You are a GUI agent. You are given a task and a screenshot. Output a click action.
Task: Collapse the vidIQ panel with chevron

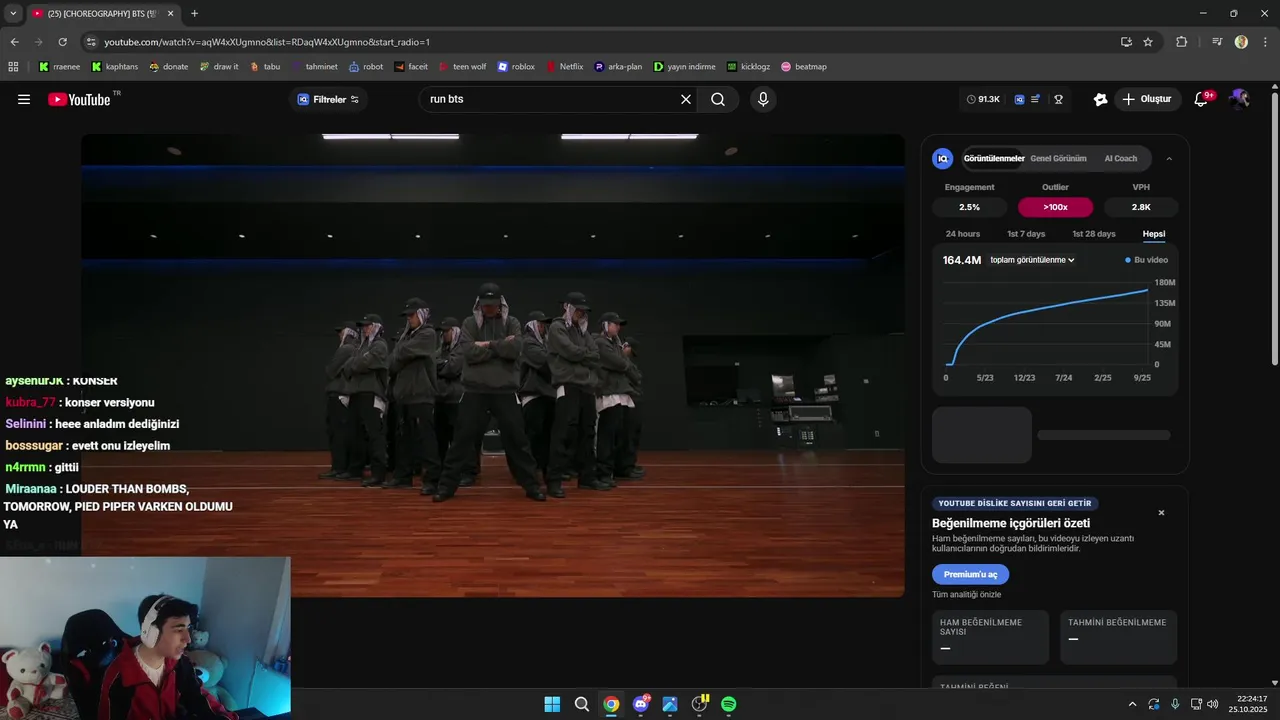[x=1169, y=158]
